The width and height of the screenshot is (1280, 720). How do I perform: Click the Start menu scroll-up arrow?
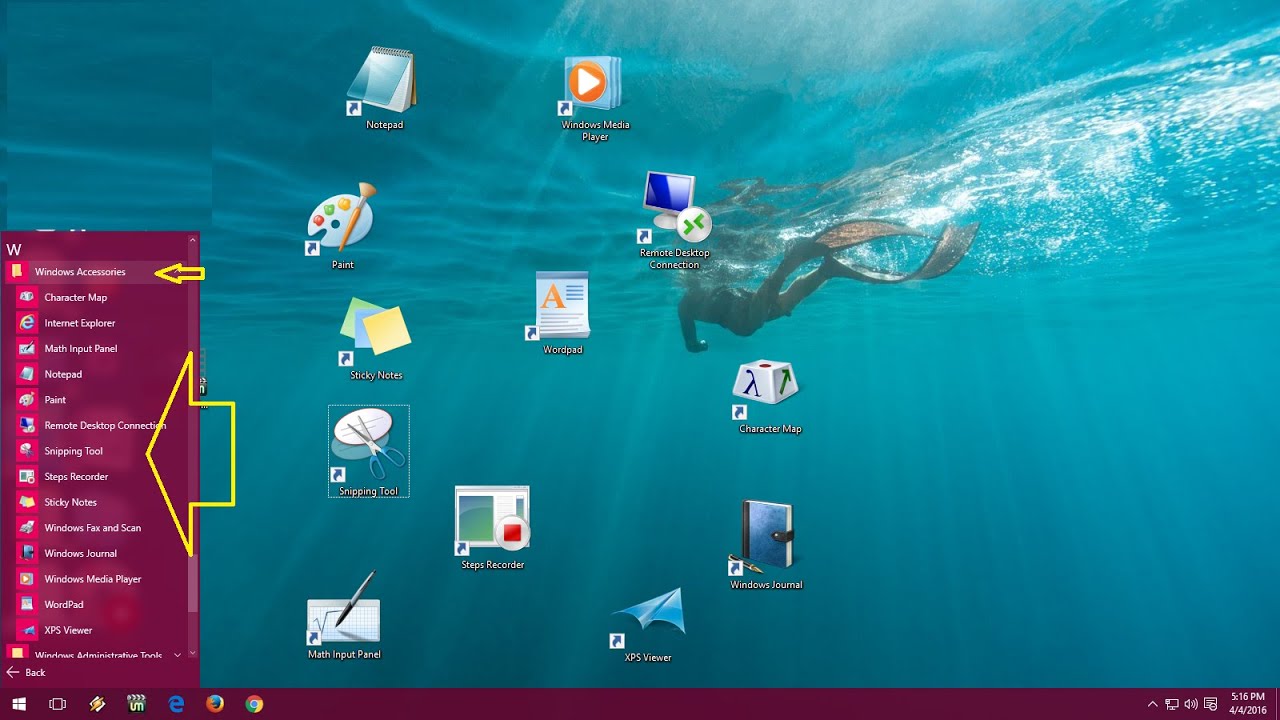pyautogui.click(x=193, y=240)
